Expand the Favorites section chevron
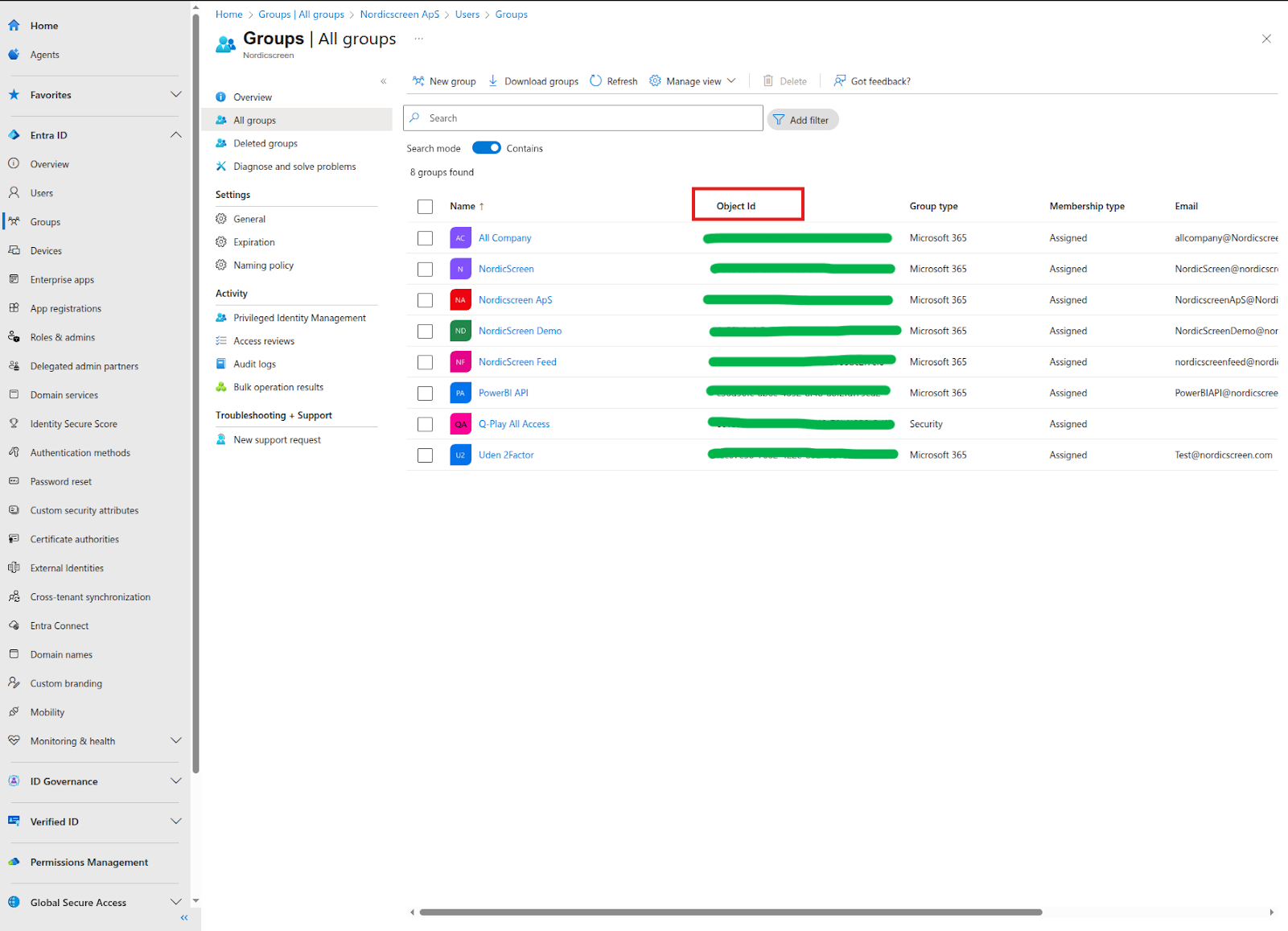The width and height of the screenshot is (1288, 931). click(175, 95)
